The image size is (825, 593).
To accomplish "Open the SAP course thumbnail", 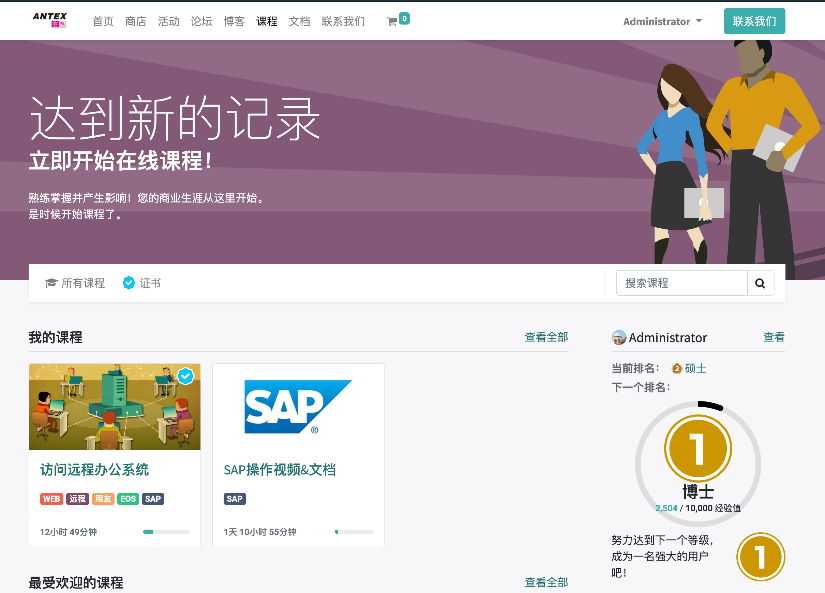I will (x=298, y=406).
